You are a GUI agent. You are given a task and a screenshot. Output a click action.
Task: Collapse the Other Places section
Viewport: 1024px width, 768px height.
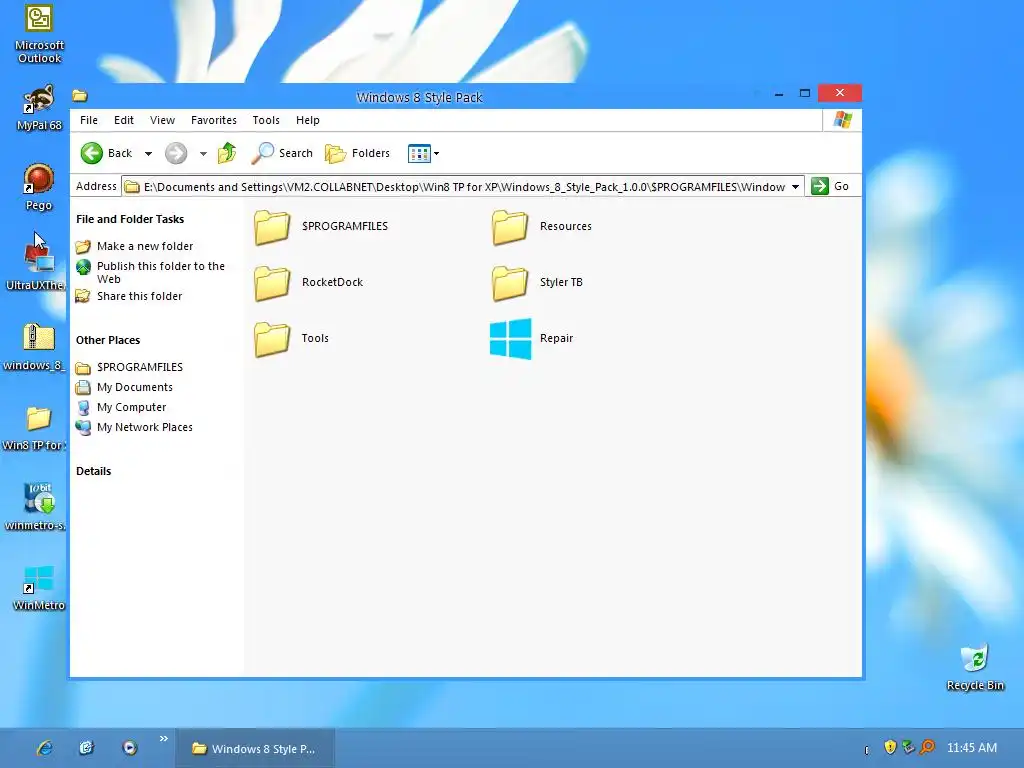click(108, 340)
